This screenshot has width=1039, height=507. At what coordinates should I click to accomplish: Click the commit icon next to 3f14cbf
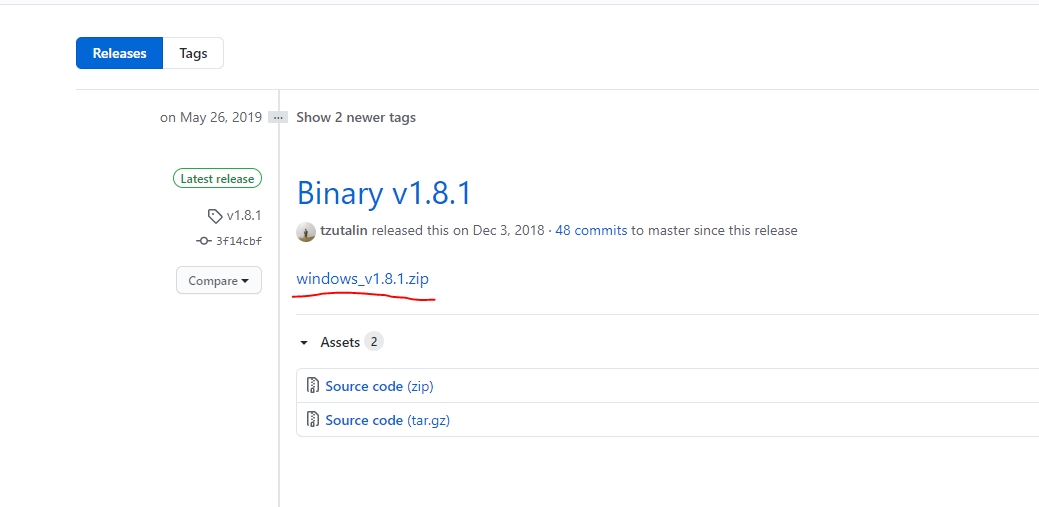coord(204,241)
